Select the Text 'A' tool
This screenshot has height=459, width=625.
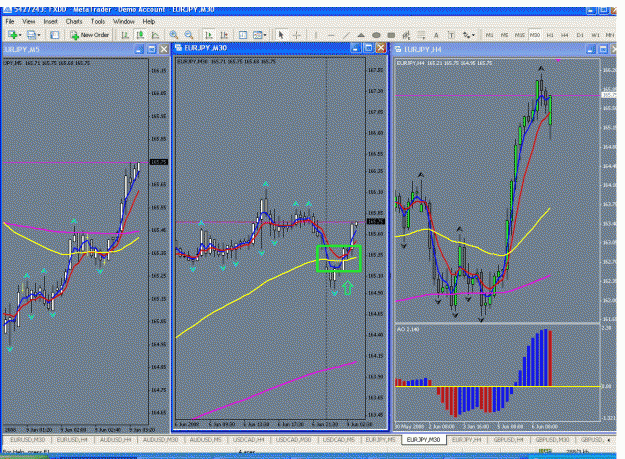436,35
